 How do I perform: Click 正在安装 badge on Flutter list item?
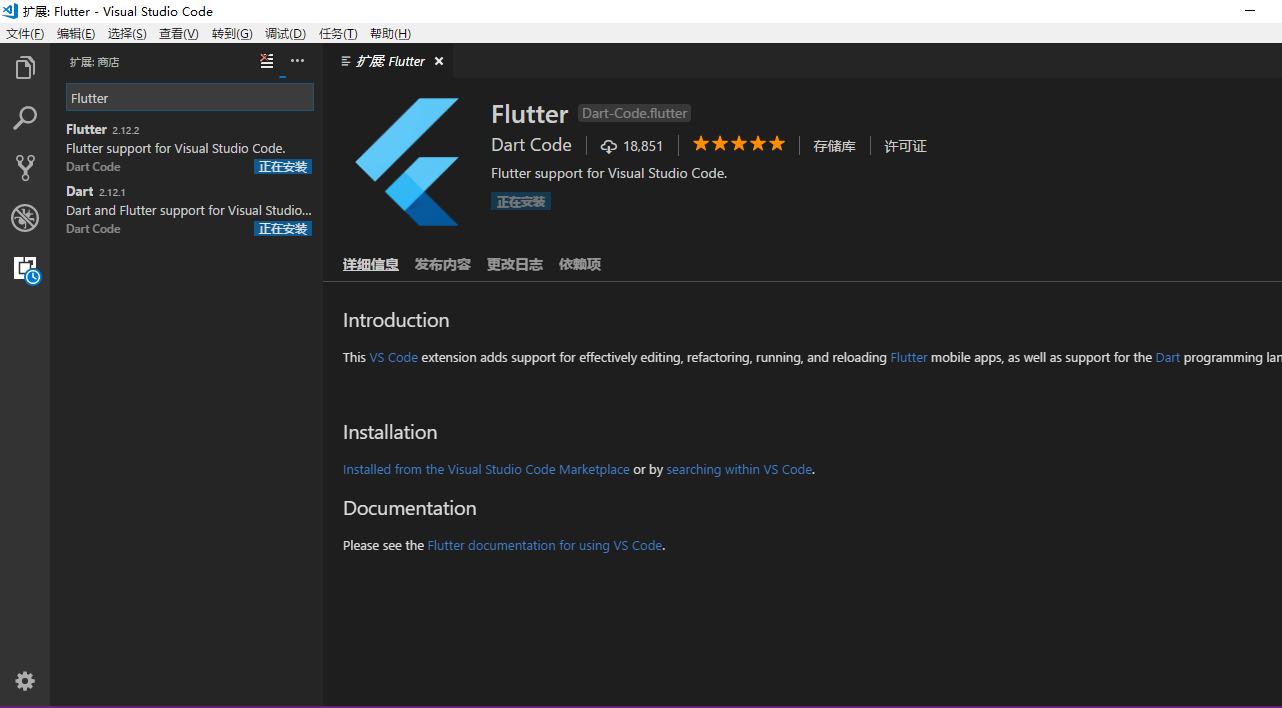point(283,167)
